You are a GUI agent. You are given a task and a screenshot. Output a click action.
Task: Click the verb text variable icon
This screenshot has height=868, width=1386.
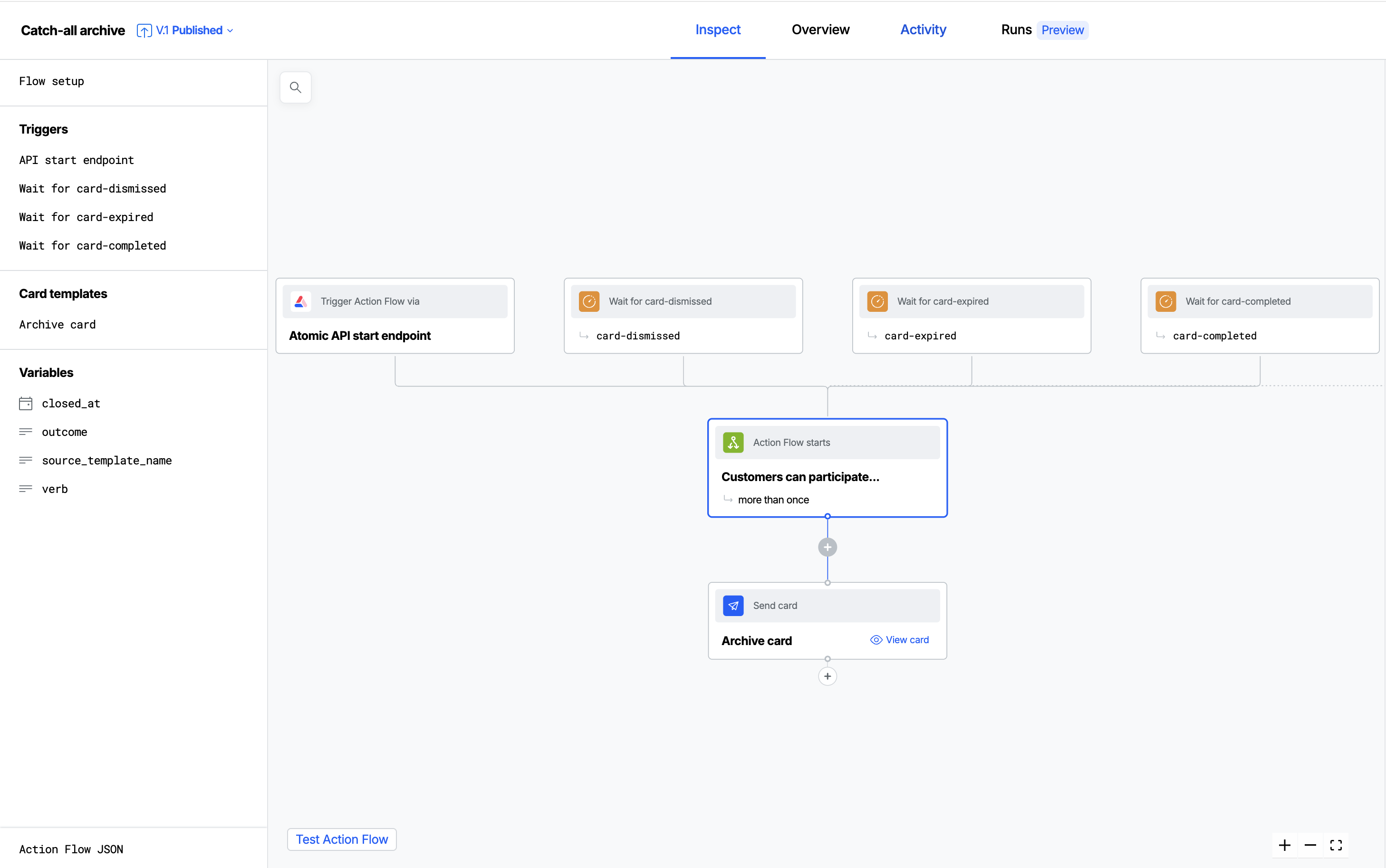(x=26, y=489)
